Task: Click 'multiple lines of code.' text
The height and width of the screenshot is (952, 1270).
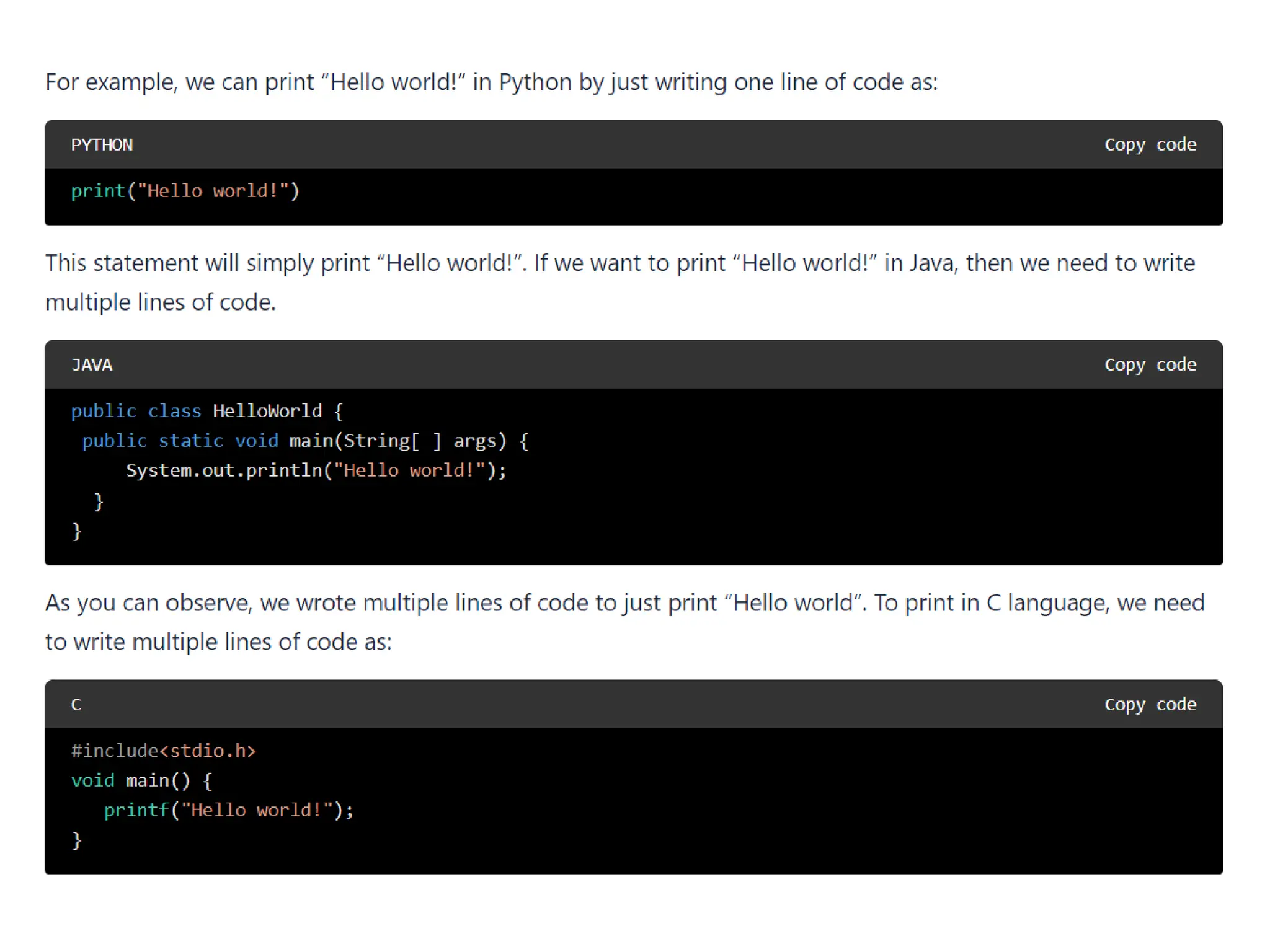Action: (x=160, y=302)
